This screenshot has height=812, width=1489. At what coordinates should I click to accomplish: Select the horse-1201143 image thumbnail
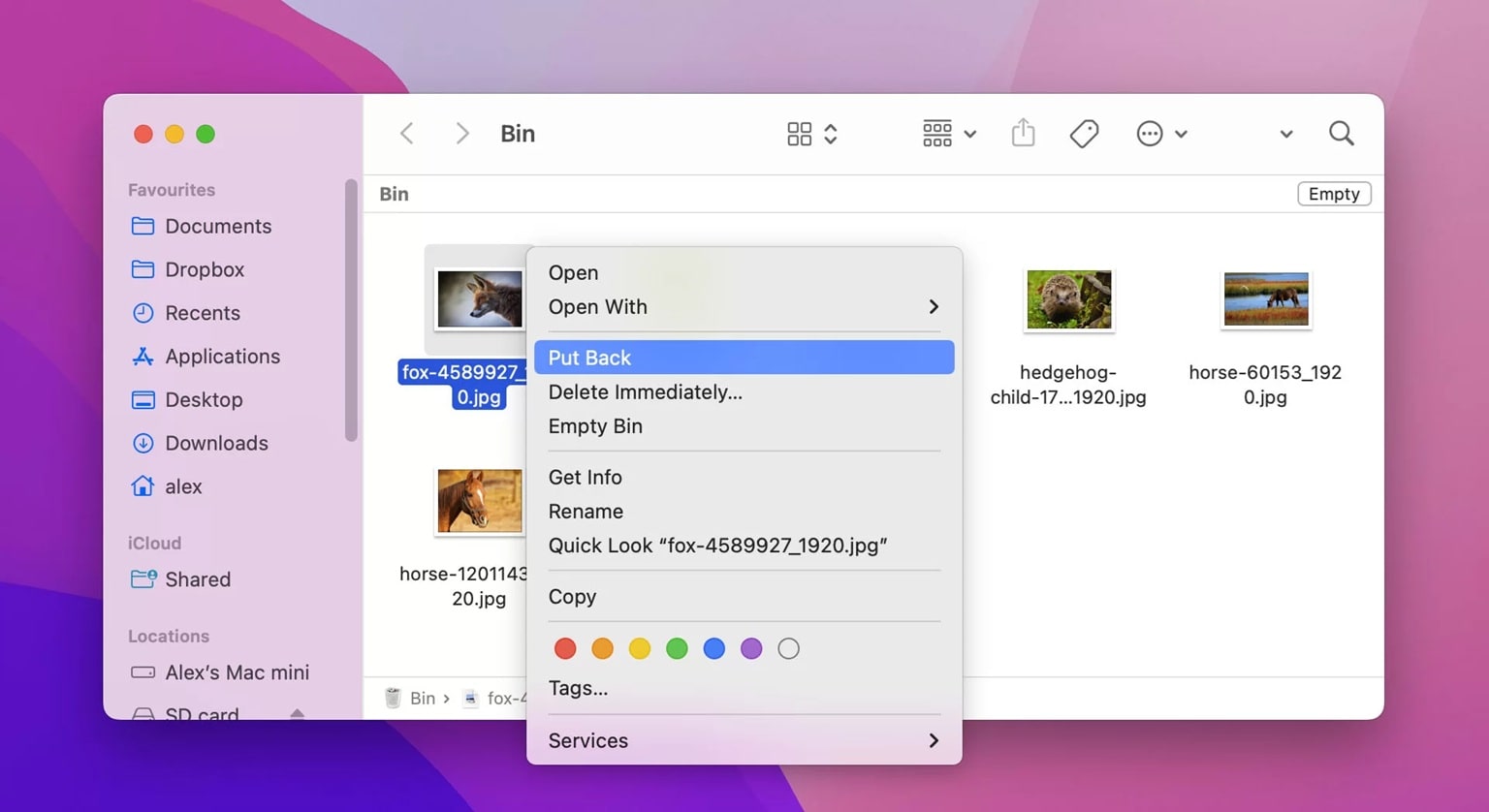478,501
